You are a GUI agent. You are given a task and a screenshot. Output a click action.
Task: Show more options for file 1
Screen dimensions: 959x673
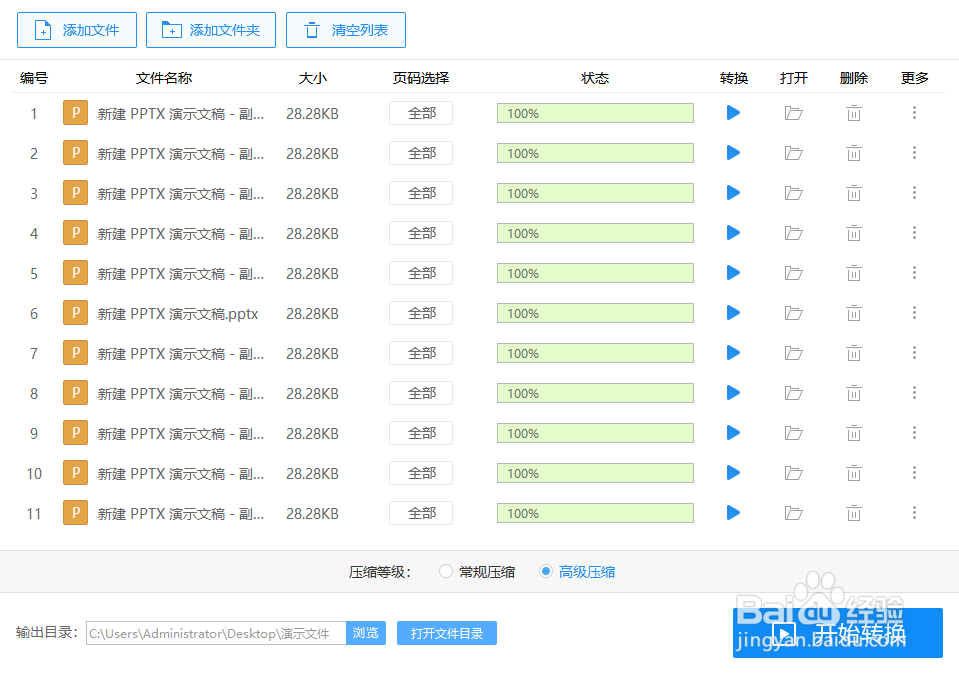click(x=913, y=113)
